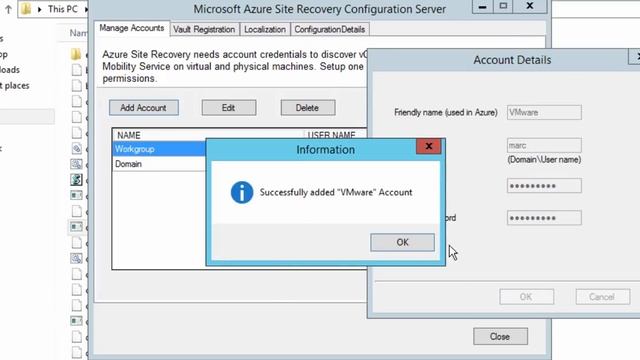
Task: Click the blue information icon in the dialog
Action: [x=242, y=192]
